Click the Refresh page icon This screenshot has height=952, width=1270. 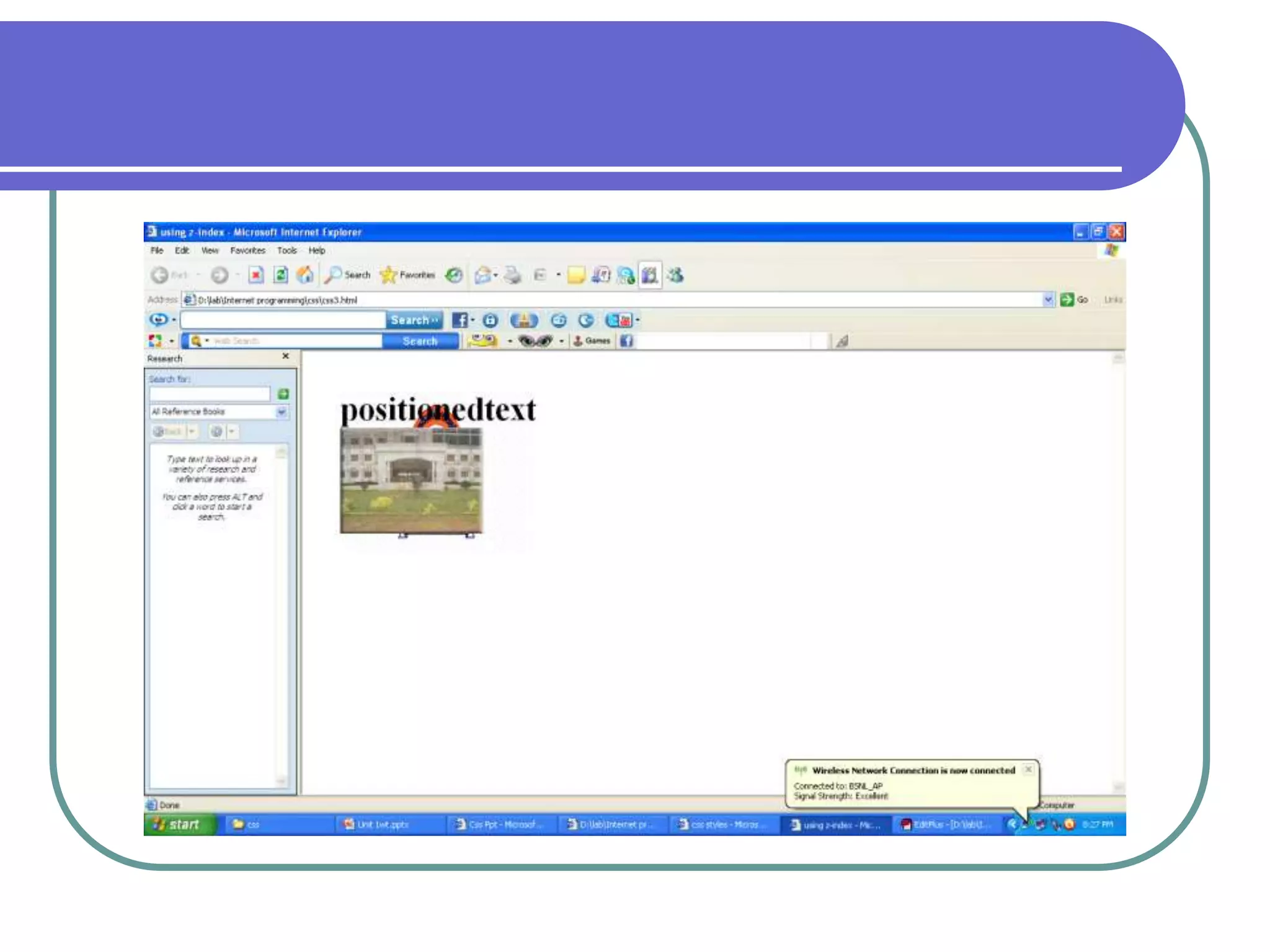[280, 275]
